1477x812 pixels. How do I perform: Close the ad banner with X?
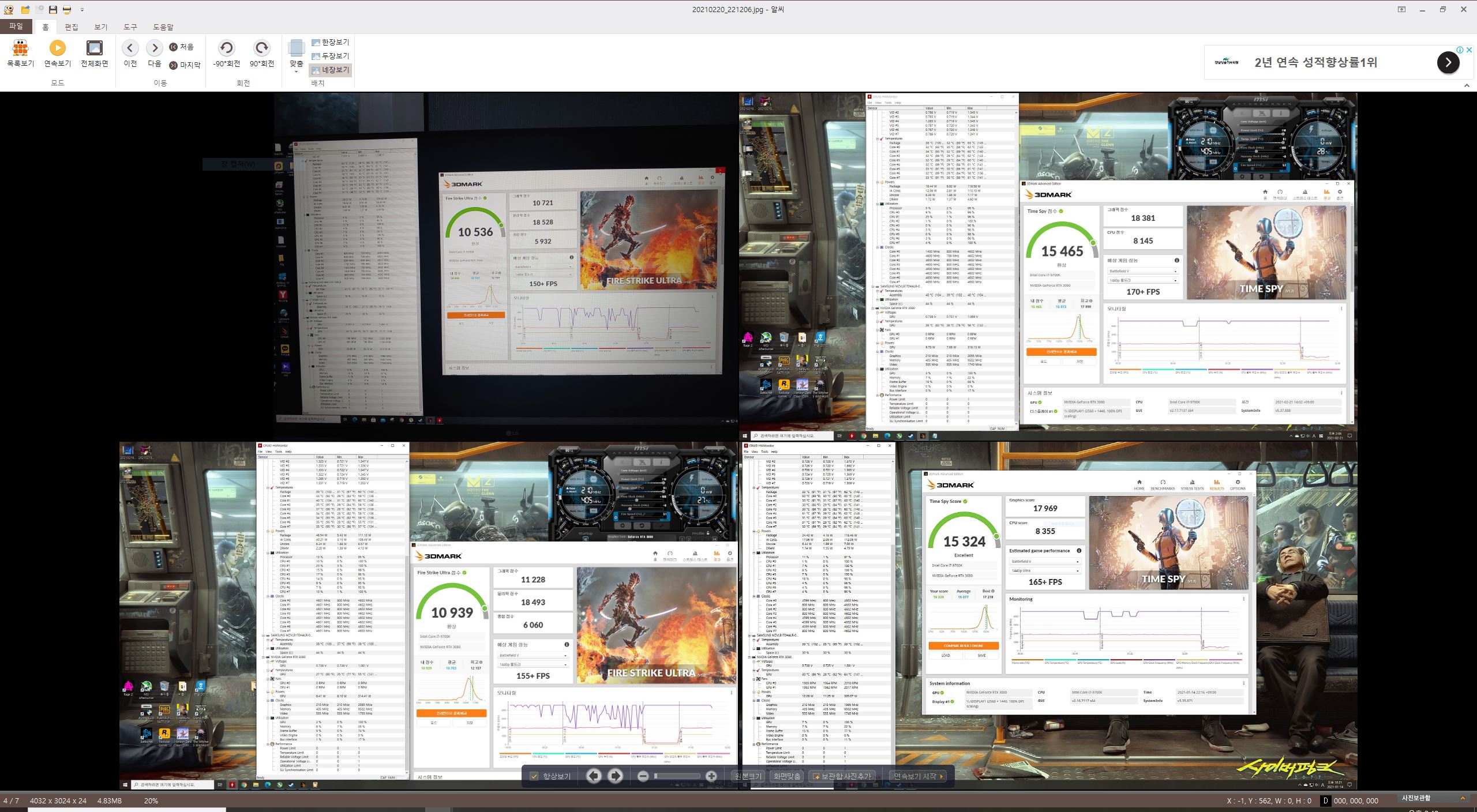tap(1469, 50)
